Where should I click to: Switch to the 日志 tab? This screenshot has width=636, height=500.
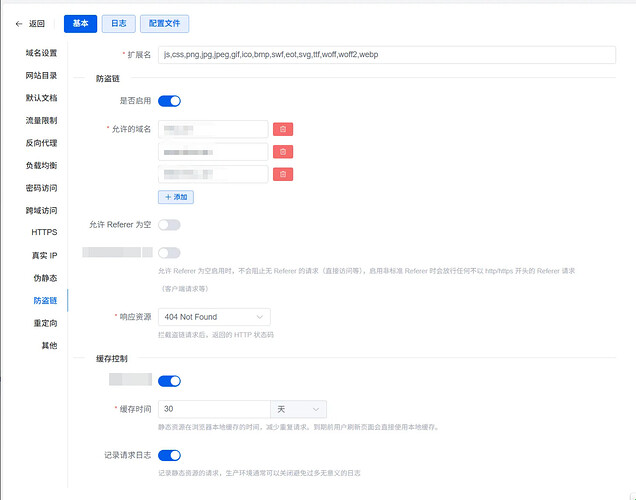pos(118,24)
